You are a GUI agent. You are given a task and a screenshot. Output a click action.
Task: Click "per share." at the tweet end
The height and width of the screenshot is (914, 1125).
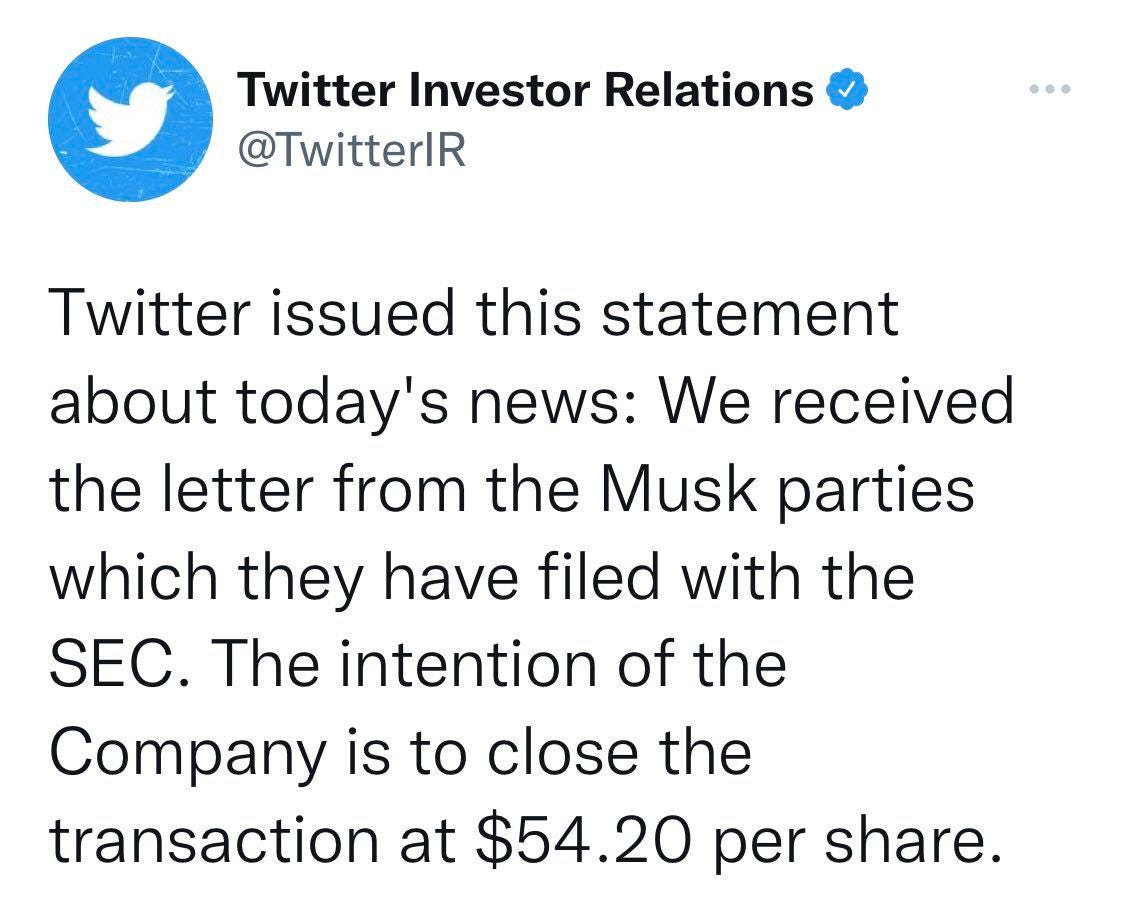pyautogui.click(x=857, y=842)
